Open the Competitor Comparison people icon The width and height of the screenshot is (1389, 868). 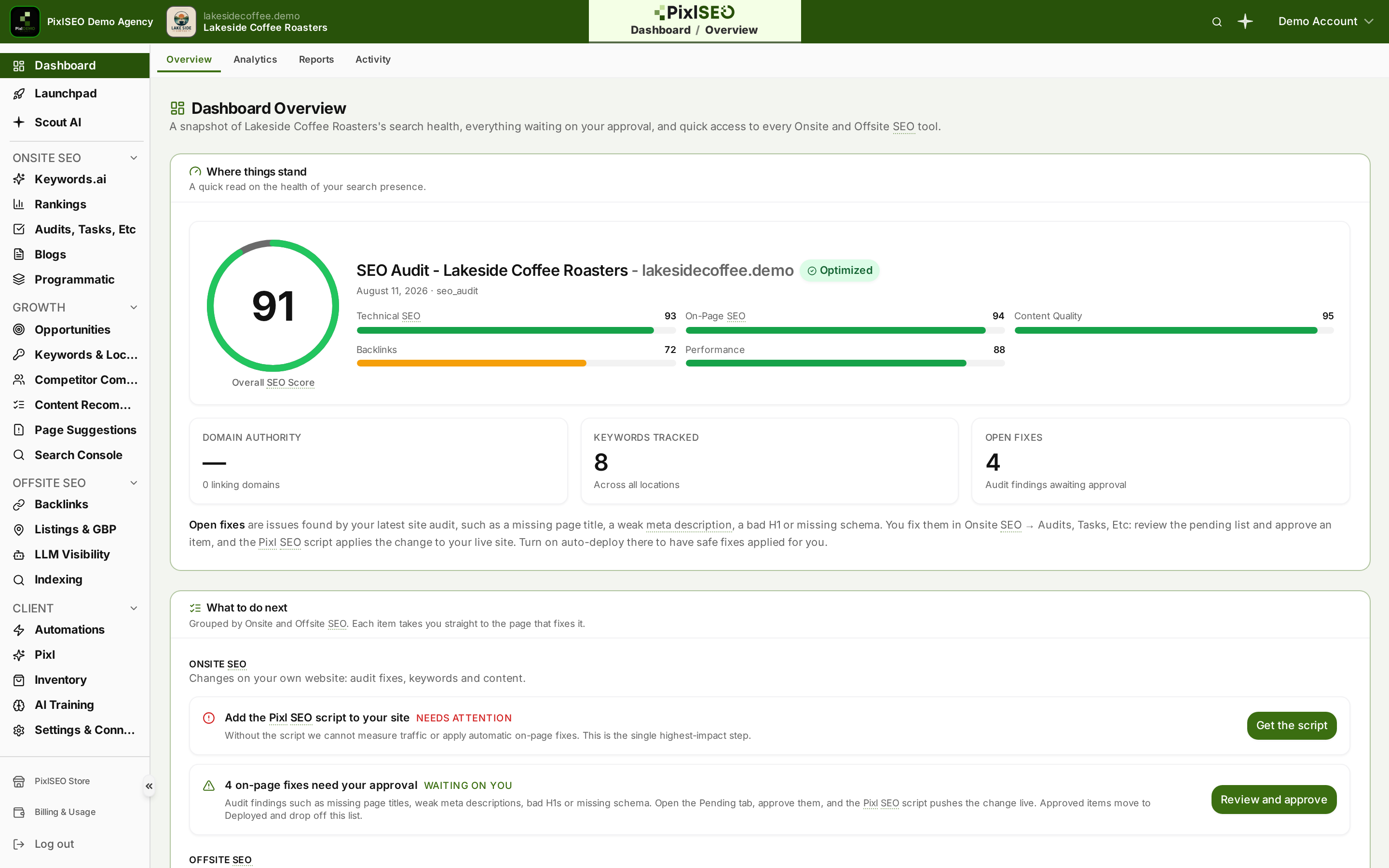click(x=19, y=380)
